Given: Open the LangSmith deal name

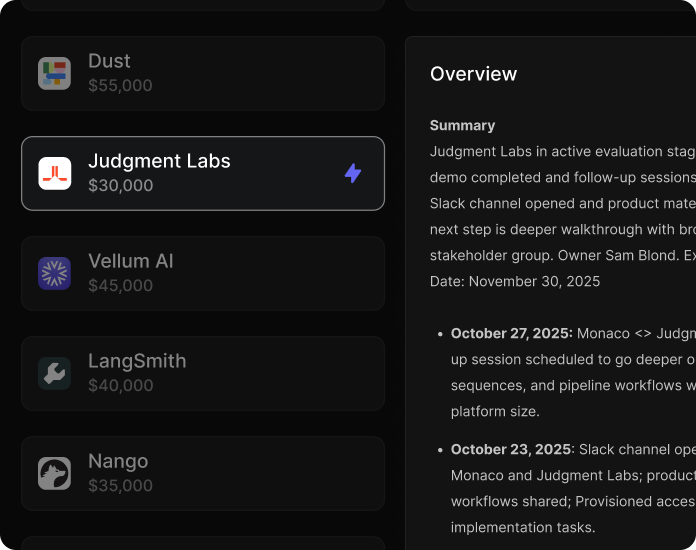Looking at the screenshot, I should pos(137,361).
